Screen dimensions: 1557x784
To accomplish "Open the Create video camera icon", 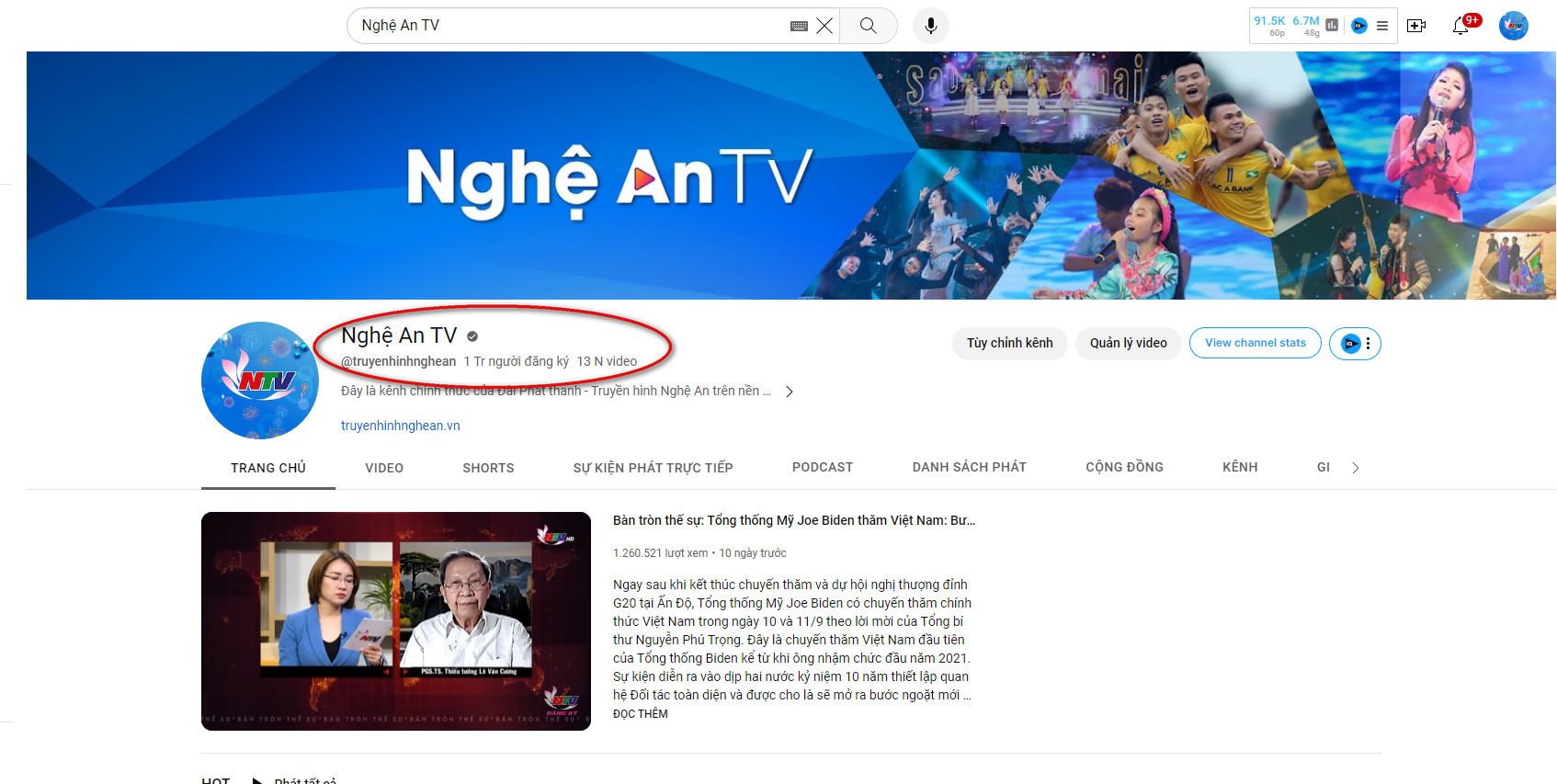I will pos(1416,26).
